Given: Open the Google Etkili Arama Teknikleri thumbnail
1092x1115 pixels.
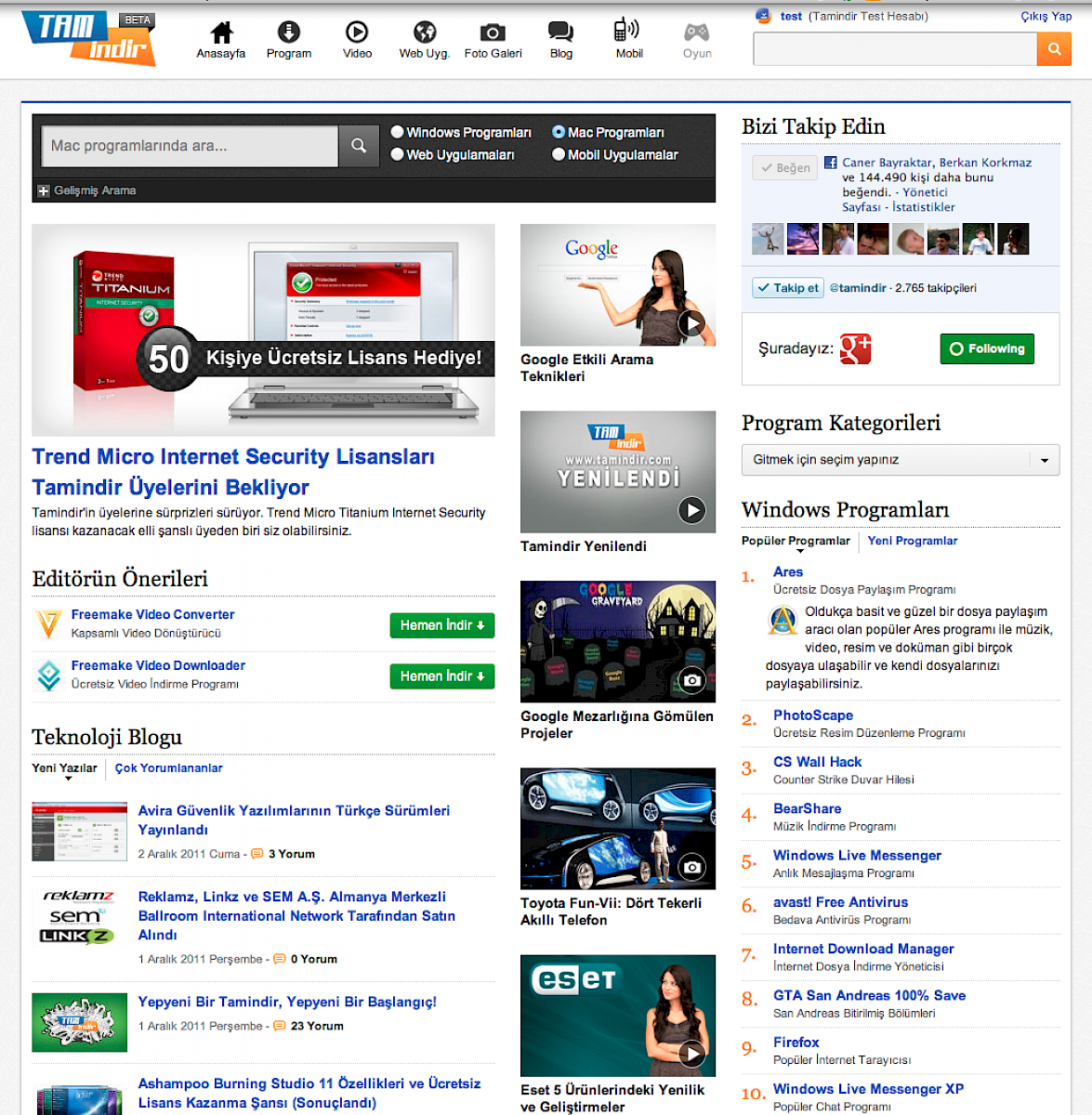Looking at the screenshot, I should (618, 285).
